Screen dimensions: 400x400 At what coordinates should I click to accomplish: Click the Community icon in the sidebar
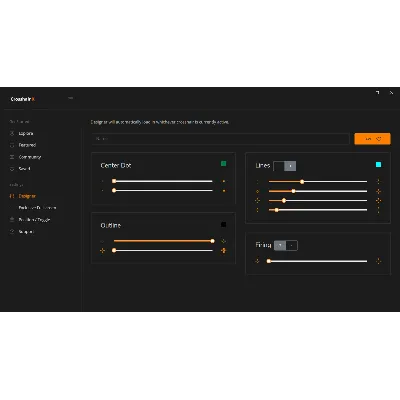[x=12, y=157]
